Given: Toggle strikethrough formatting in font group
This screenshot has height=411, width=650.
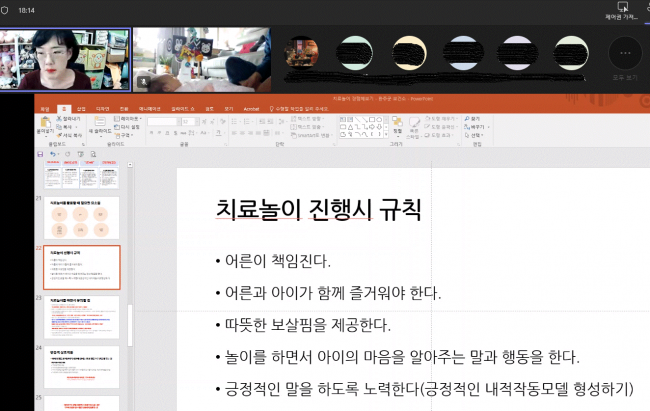Looking at the screenshot, I should tap(183, 133).
